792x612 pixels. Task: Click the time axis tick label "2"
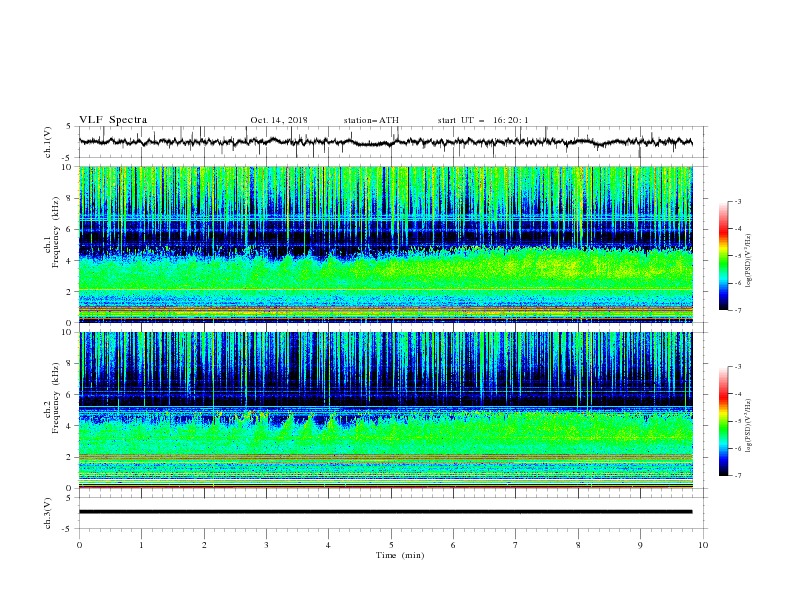[204, 545]
